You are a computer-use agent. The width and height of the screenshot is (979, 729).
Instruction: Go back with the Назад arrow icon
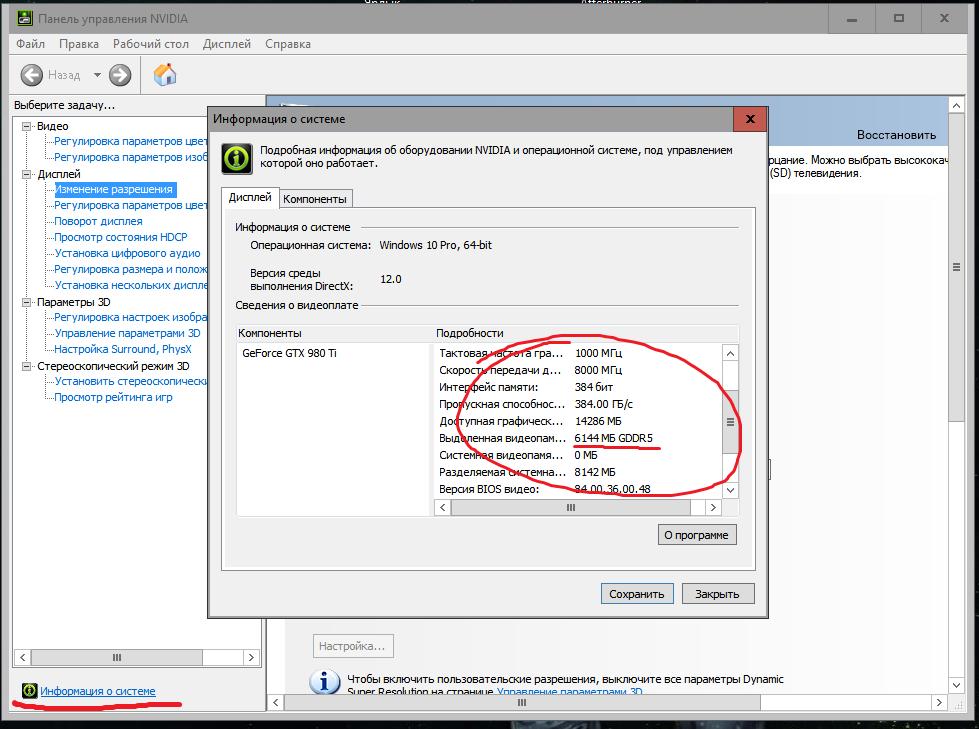coord(31,75)
